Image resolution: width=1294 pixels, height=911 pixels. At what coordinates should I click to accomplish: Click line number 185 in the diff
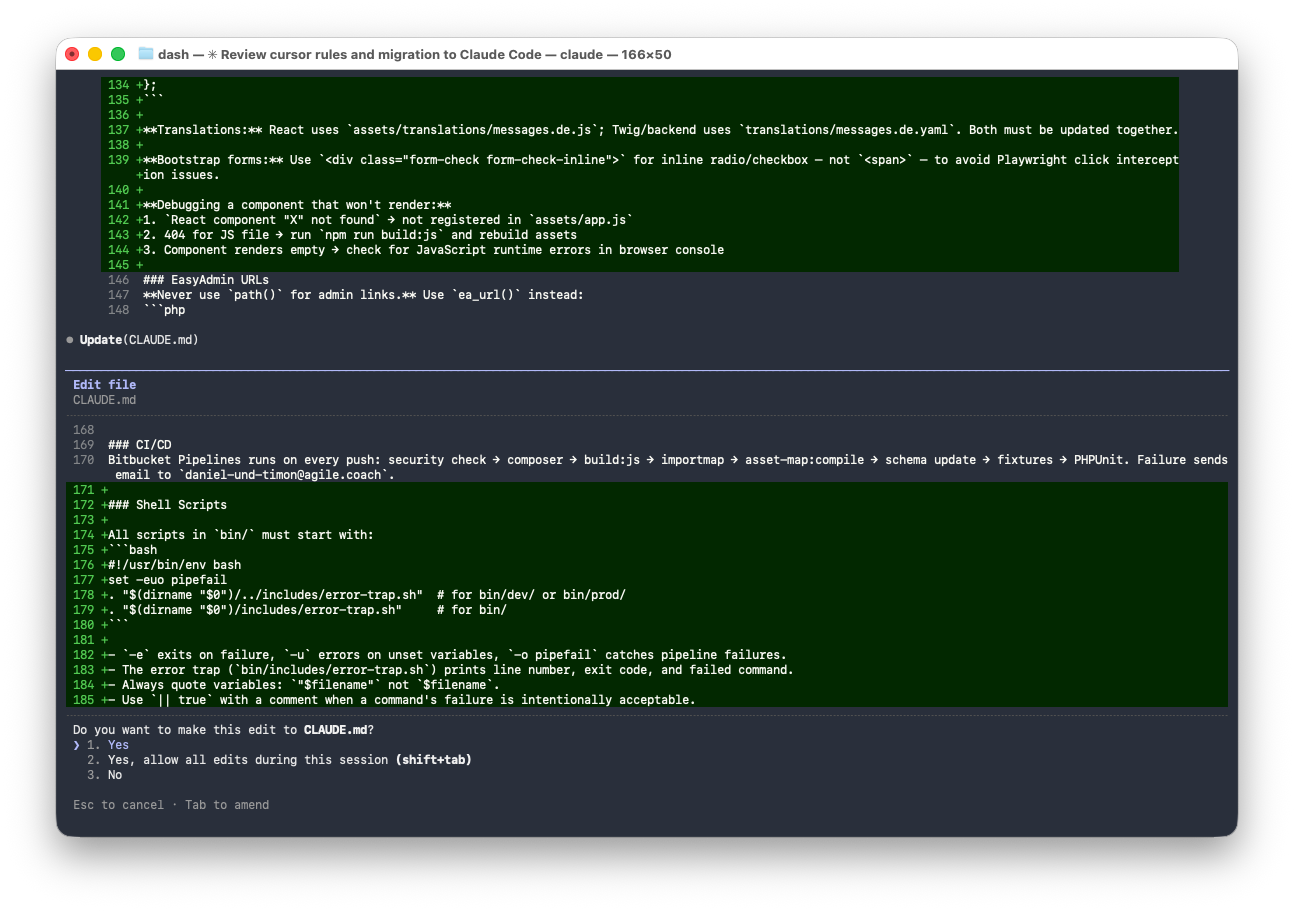tap(83, 700)
